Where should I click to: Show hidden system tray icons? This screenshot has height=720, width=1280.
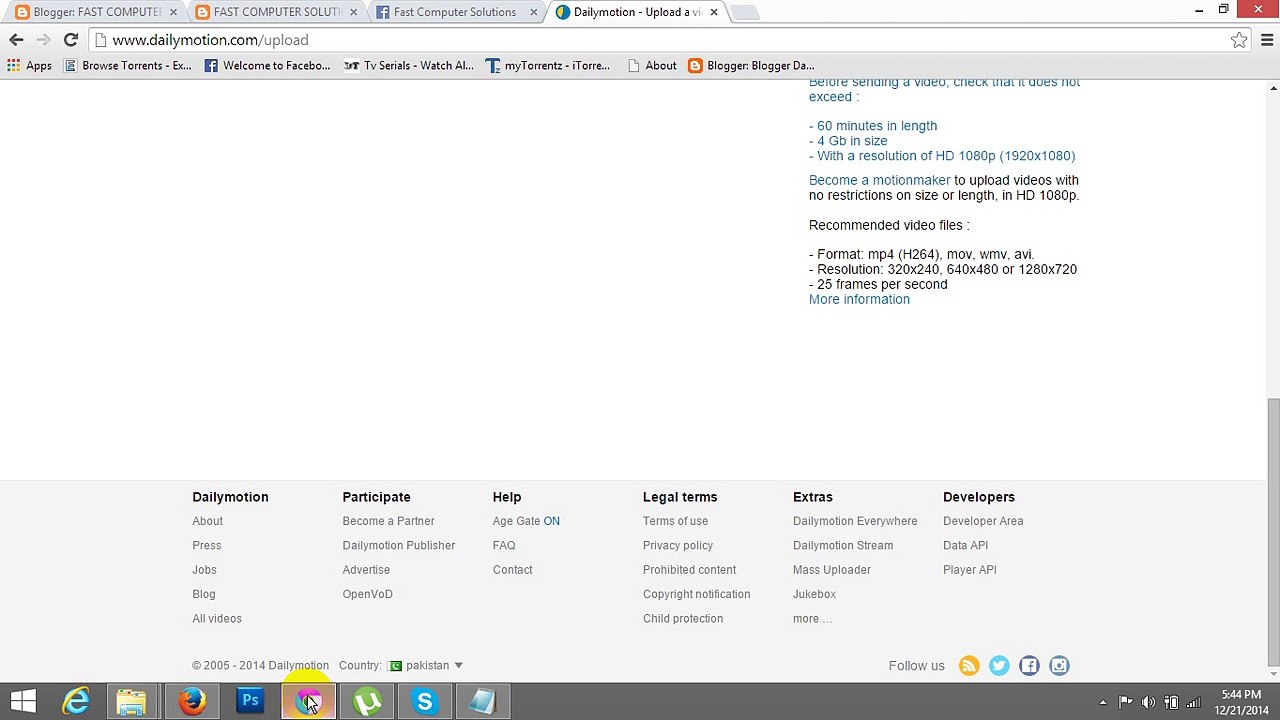pos(1103,702)
